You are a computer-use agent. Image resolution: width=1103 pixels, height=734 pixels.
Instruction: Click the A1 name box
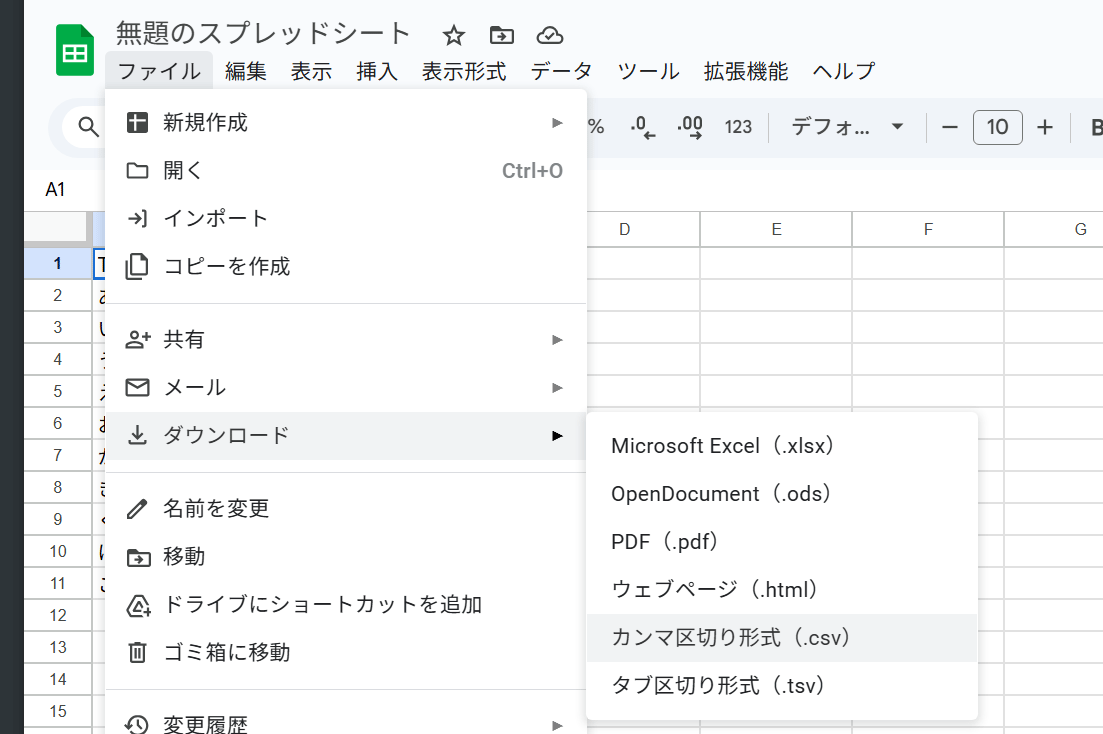[56, 189]
